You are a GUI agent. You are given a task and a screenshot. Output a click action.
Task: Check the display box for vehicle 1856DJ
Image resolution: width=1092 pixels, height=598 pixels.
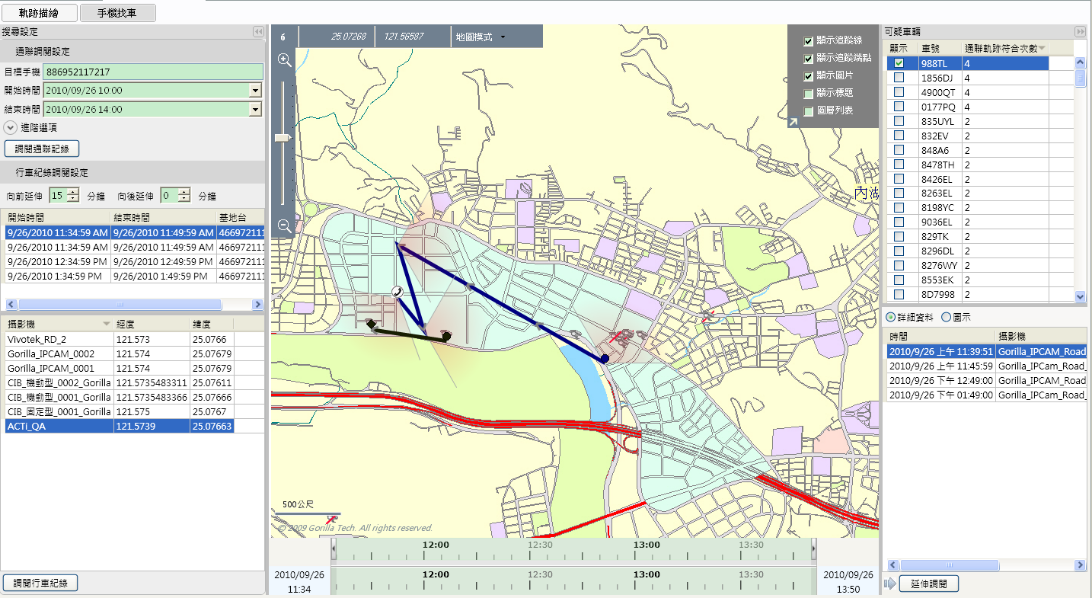point(899,77)
